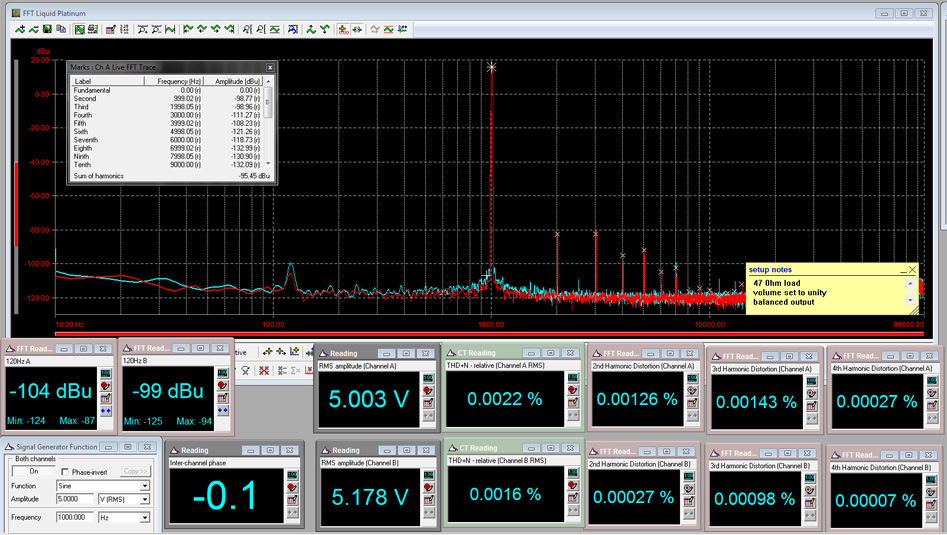Viewport: 947px width, 535px height.
Task: Click the 1.00 display icon in 120Hz A reading
Action: [x=106, y=373]
